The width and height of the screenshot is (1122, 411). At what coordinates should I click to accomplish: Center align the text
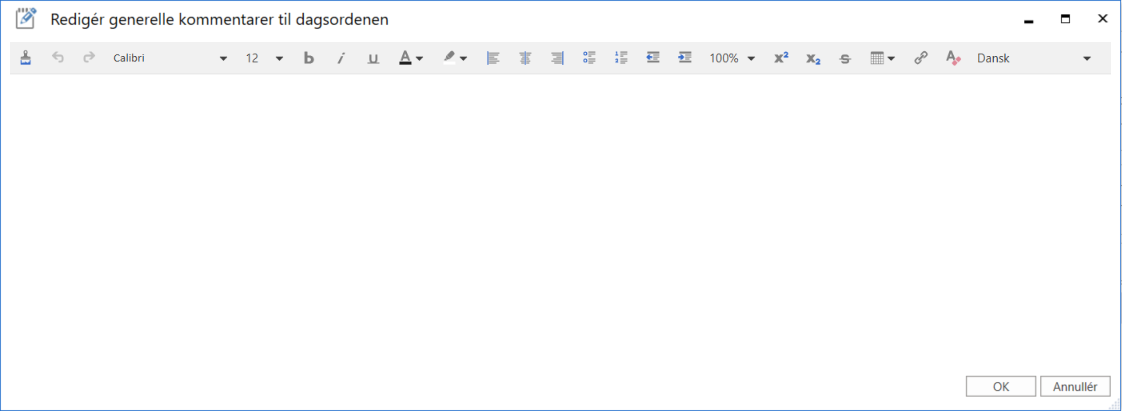(525, 58)
